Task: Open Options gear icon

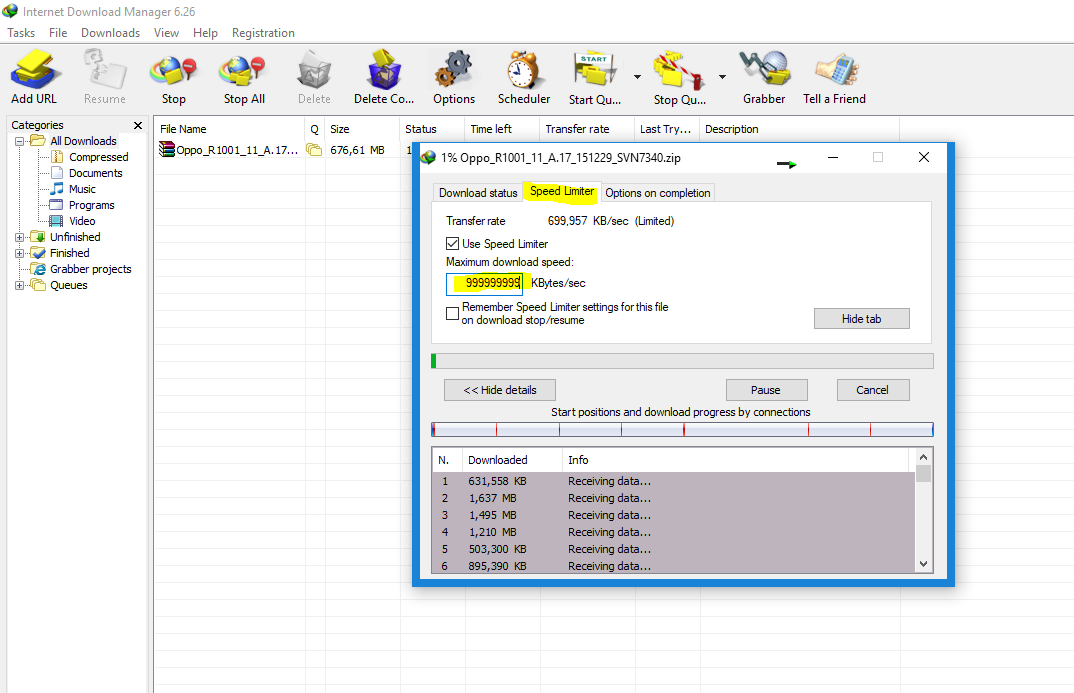Action: (453, 70)
